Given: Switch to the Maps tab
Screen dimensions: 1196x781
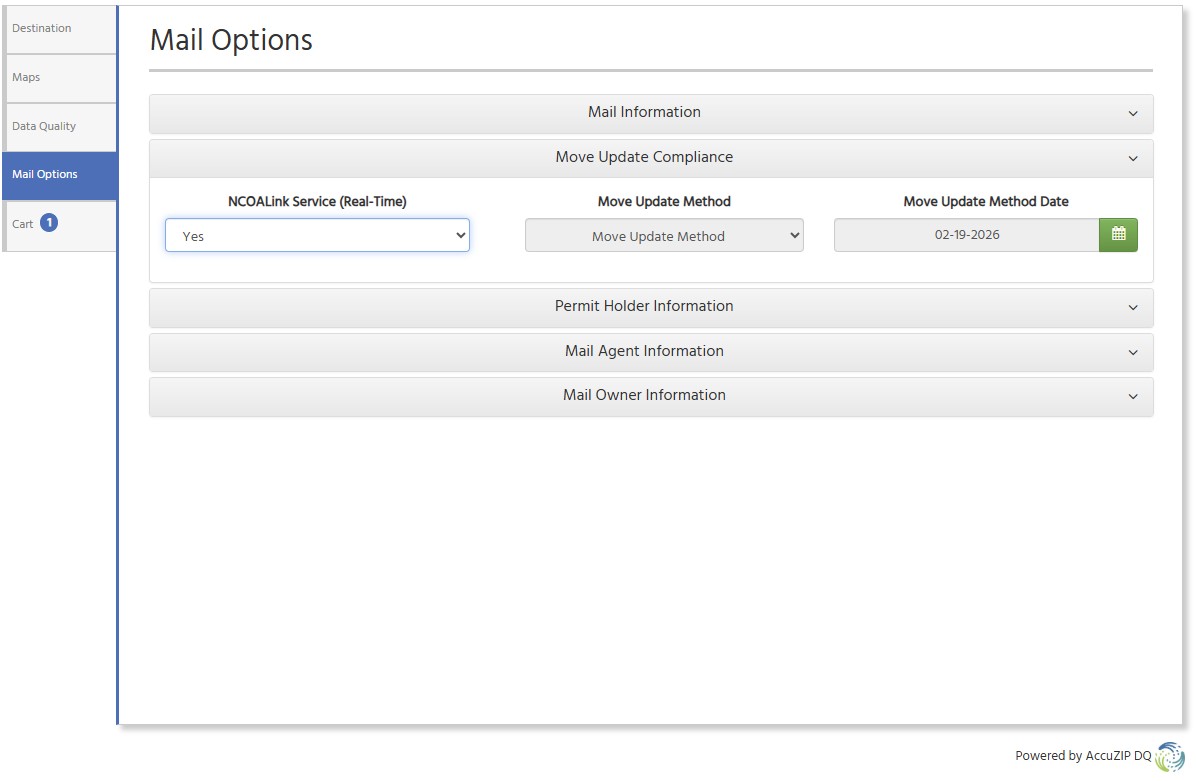Looking at the screenshot, I should [x=26, y=77].
